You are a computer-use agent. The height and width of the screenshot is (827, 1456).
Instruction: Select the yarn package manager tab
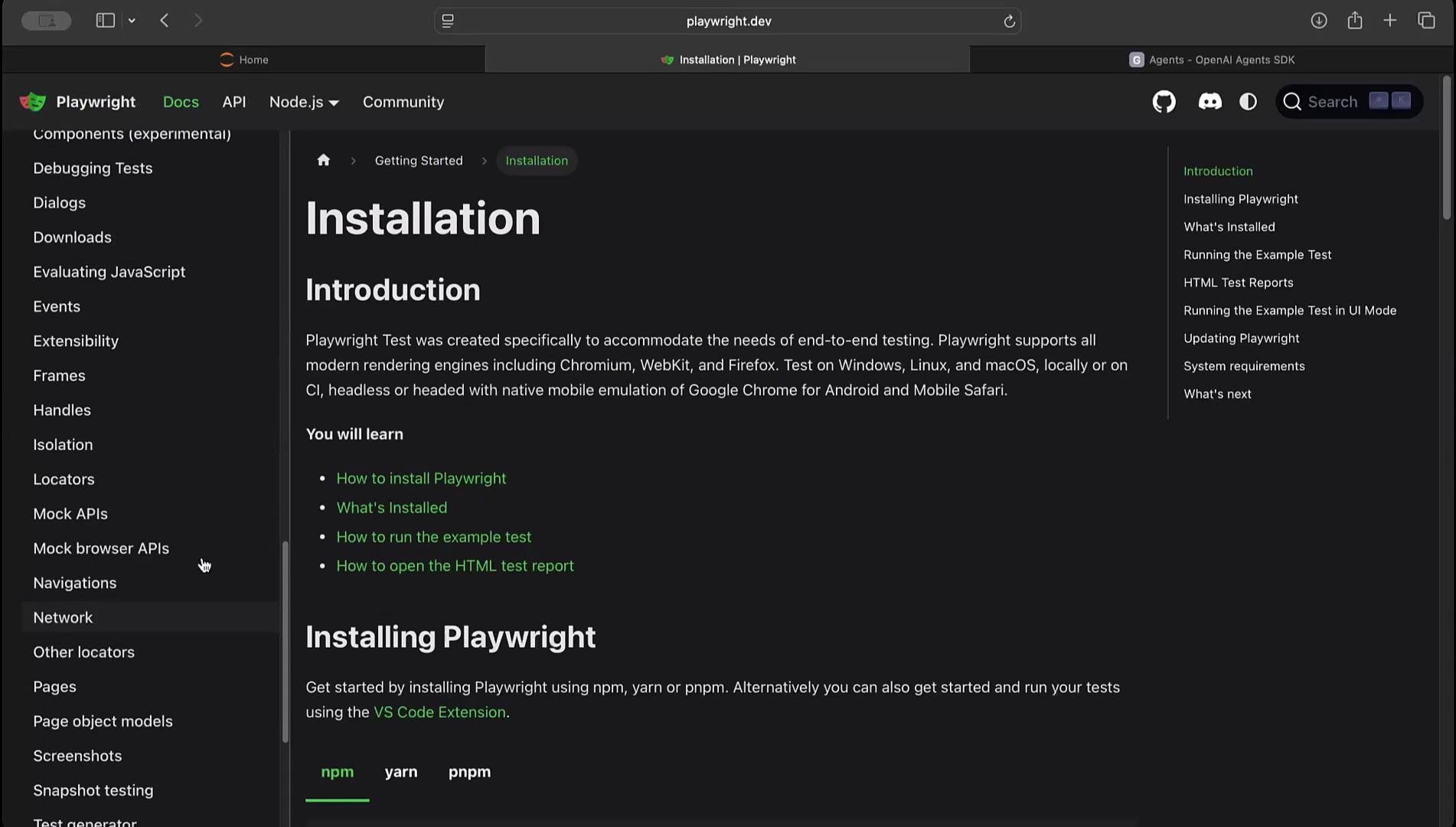point(400,772)
